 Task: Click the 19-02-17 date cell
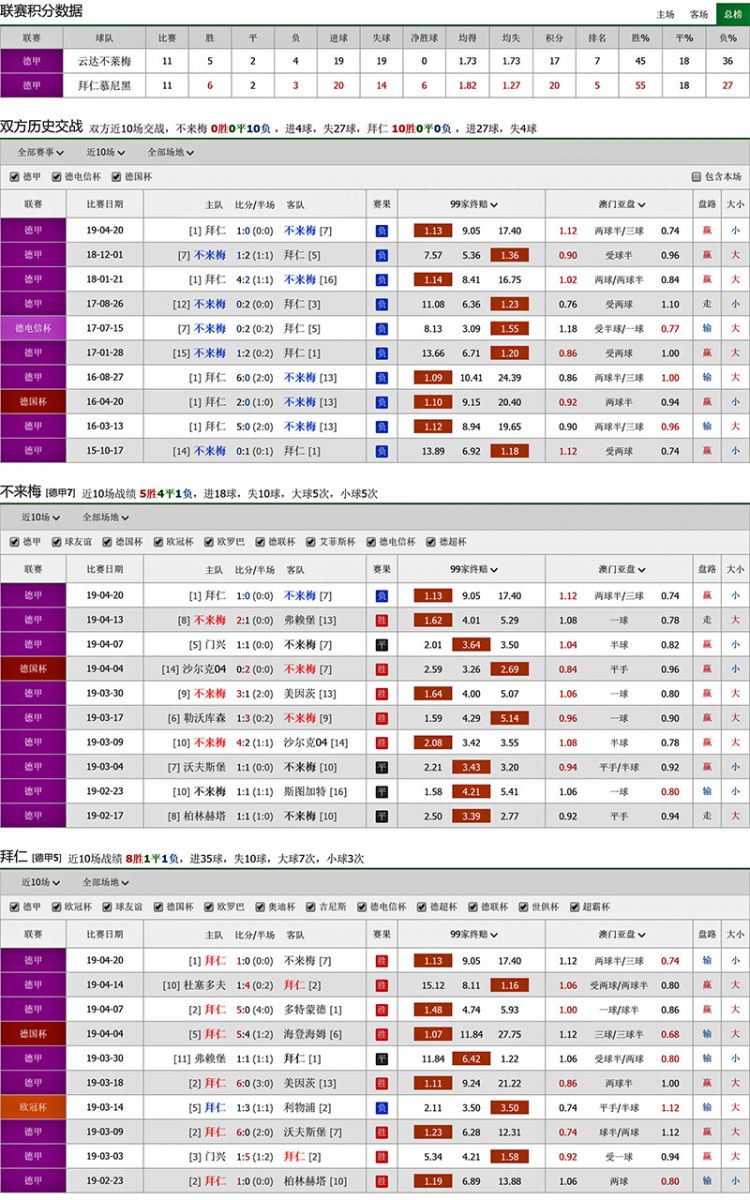[105, 816]
